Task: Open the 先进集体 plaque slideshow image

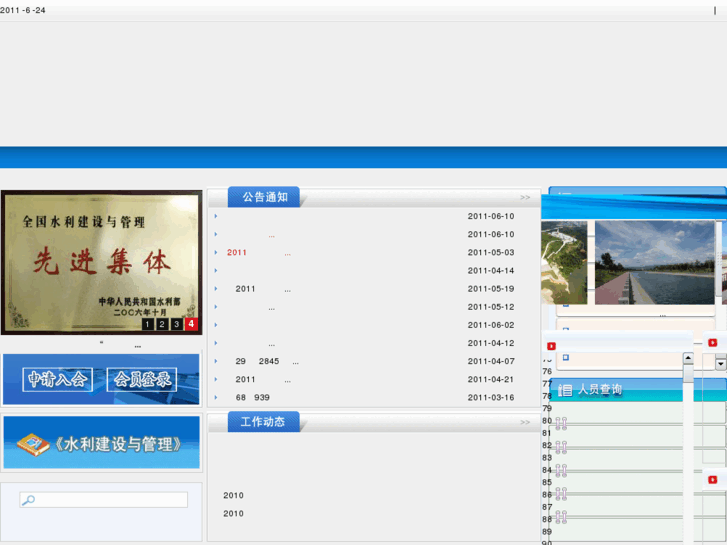Action: click(x=102, y=262)
